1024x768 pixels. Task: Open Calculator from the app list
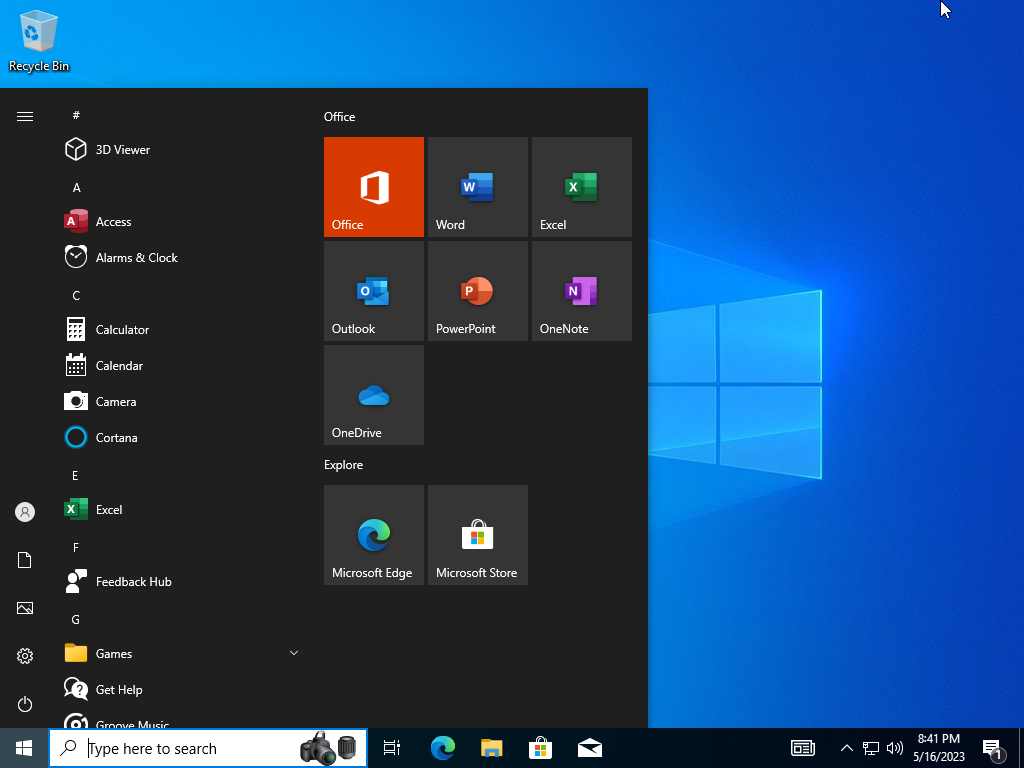point(122,329)
